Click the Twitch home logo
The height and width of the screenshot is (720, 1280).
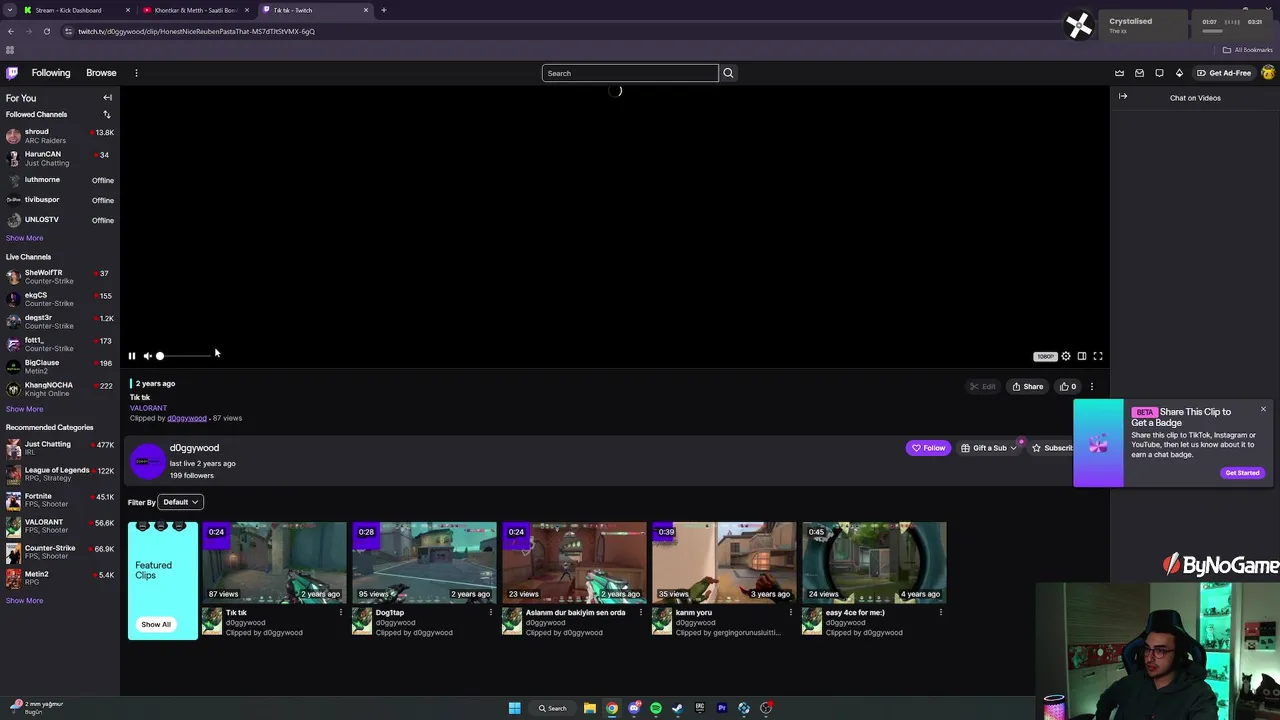point(12,73)
